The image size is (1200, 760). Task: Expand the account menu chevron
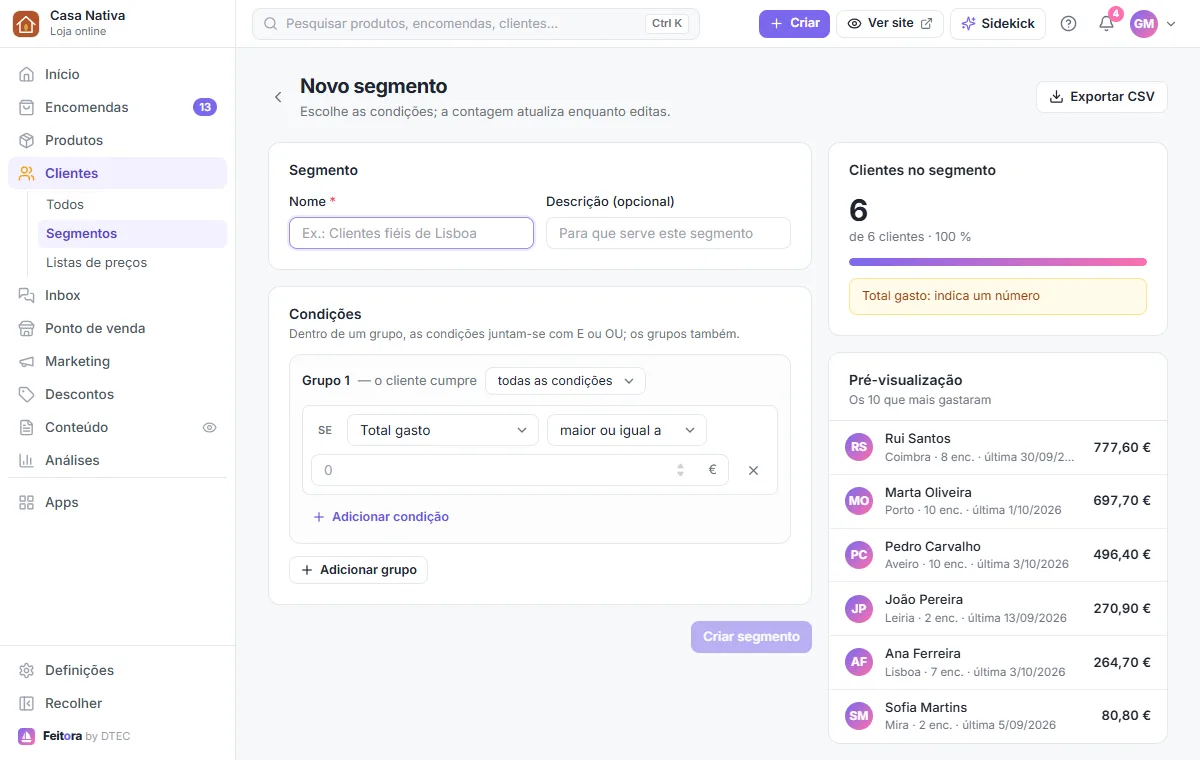pos(1171,24)
